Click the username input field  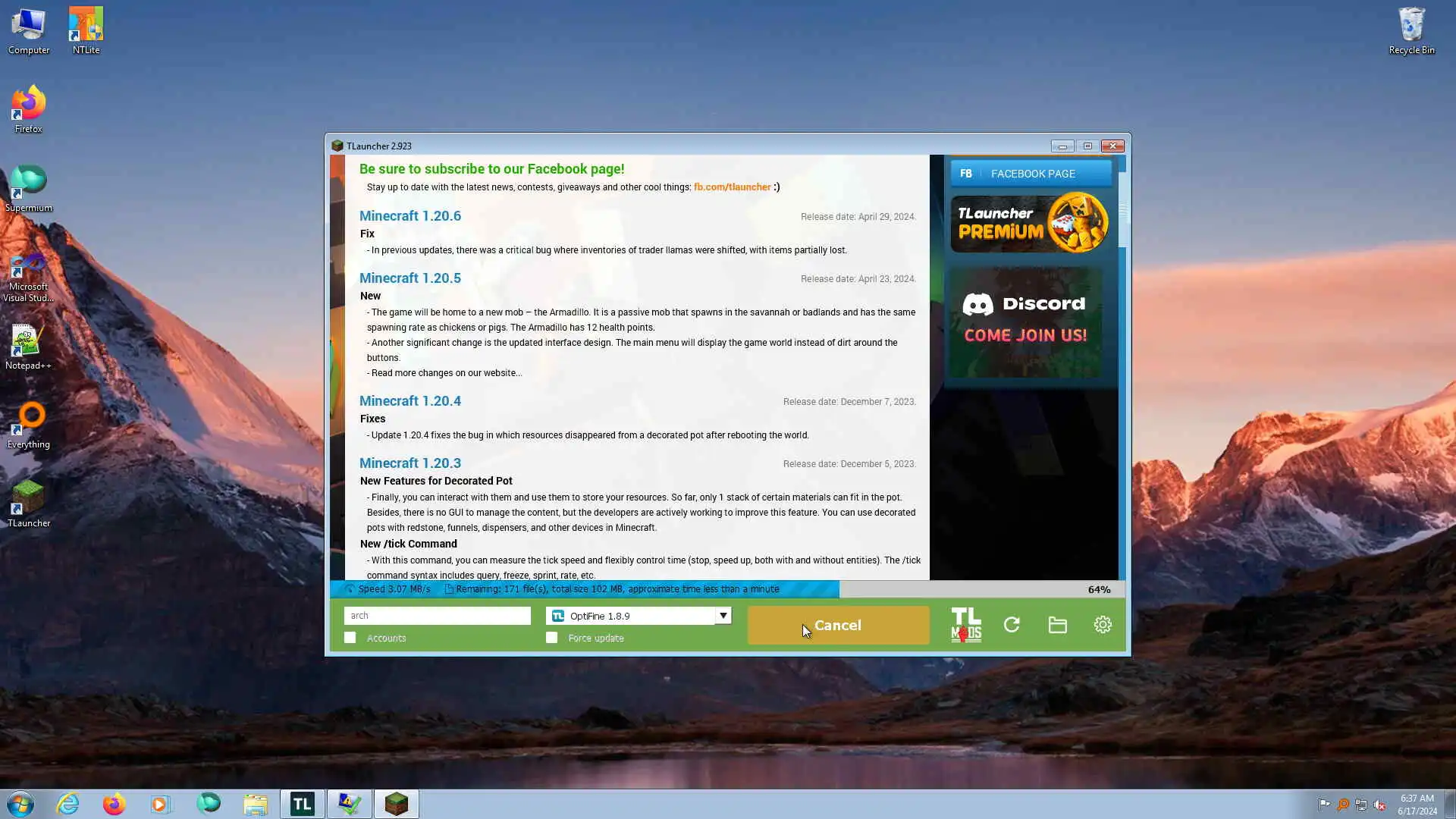437,616
